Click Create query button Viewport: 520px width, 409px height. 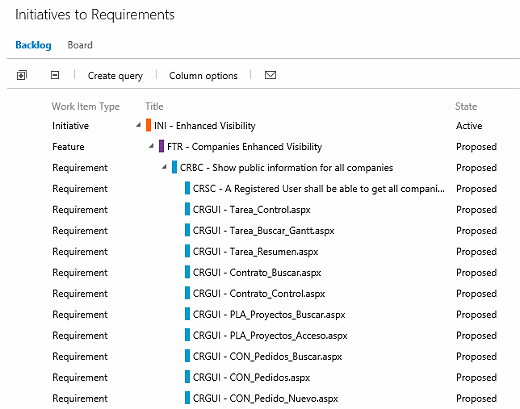(115, 76)
